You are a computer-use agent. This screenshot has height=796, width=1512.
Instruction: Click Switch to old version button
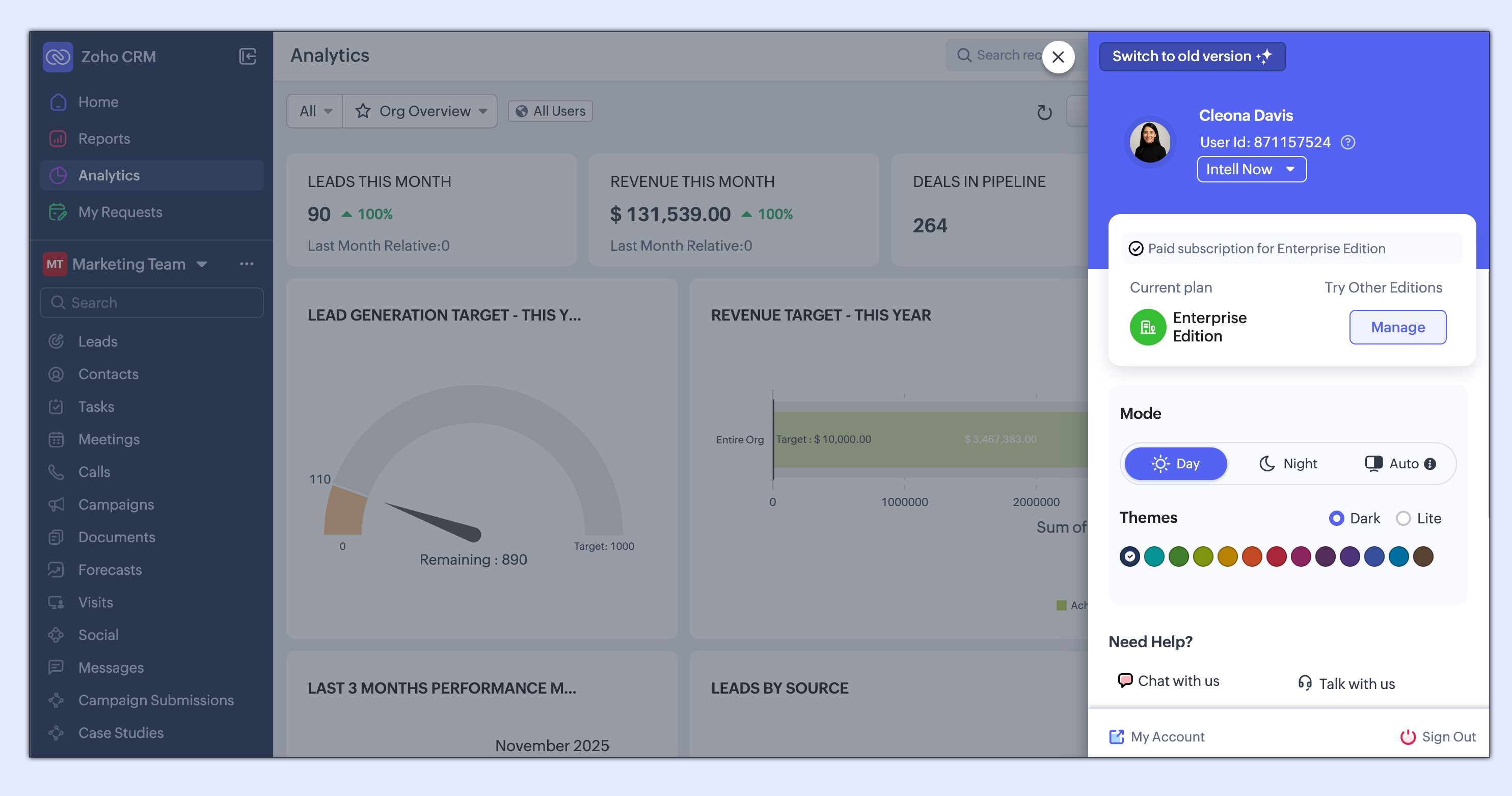pyautogui.click(x=1192, y=57)
